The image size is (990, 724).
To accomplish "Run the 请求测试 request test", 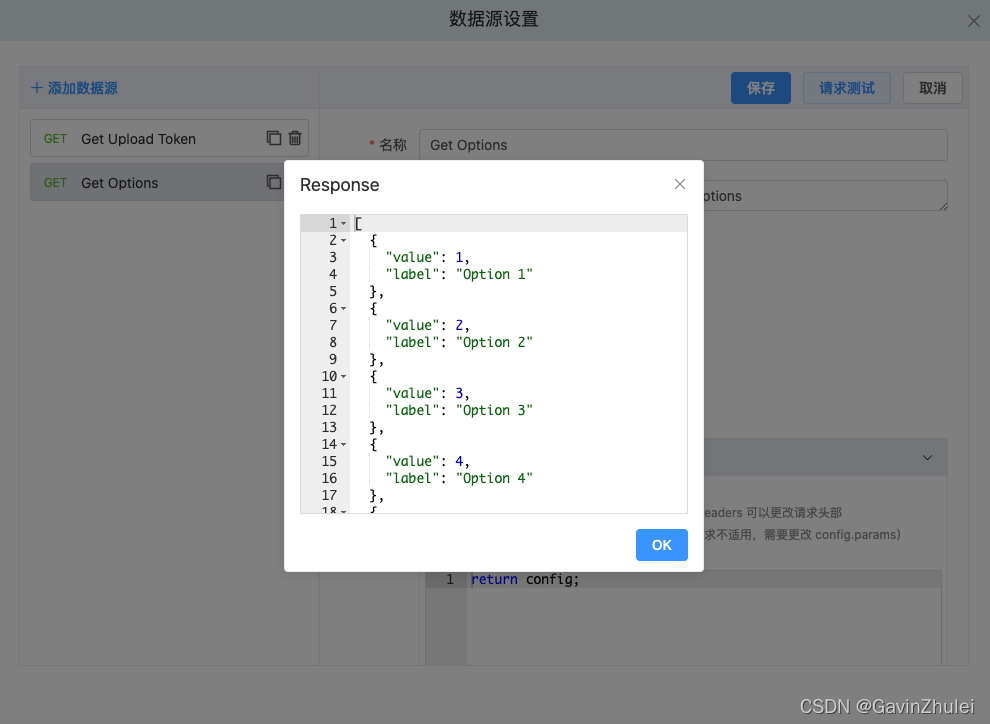I will [846, 88].
